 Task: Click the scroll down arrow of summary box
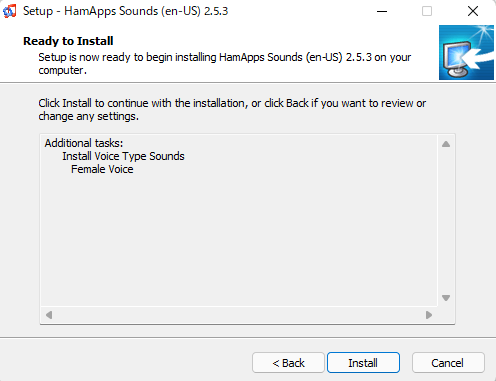tap(446, 298)
